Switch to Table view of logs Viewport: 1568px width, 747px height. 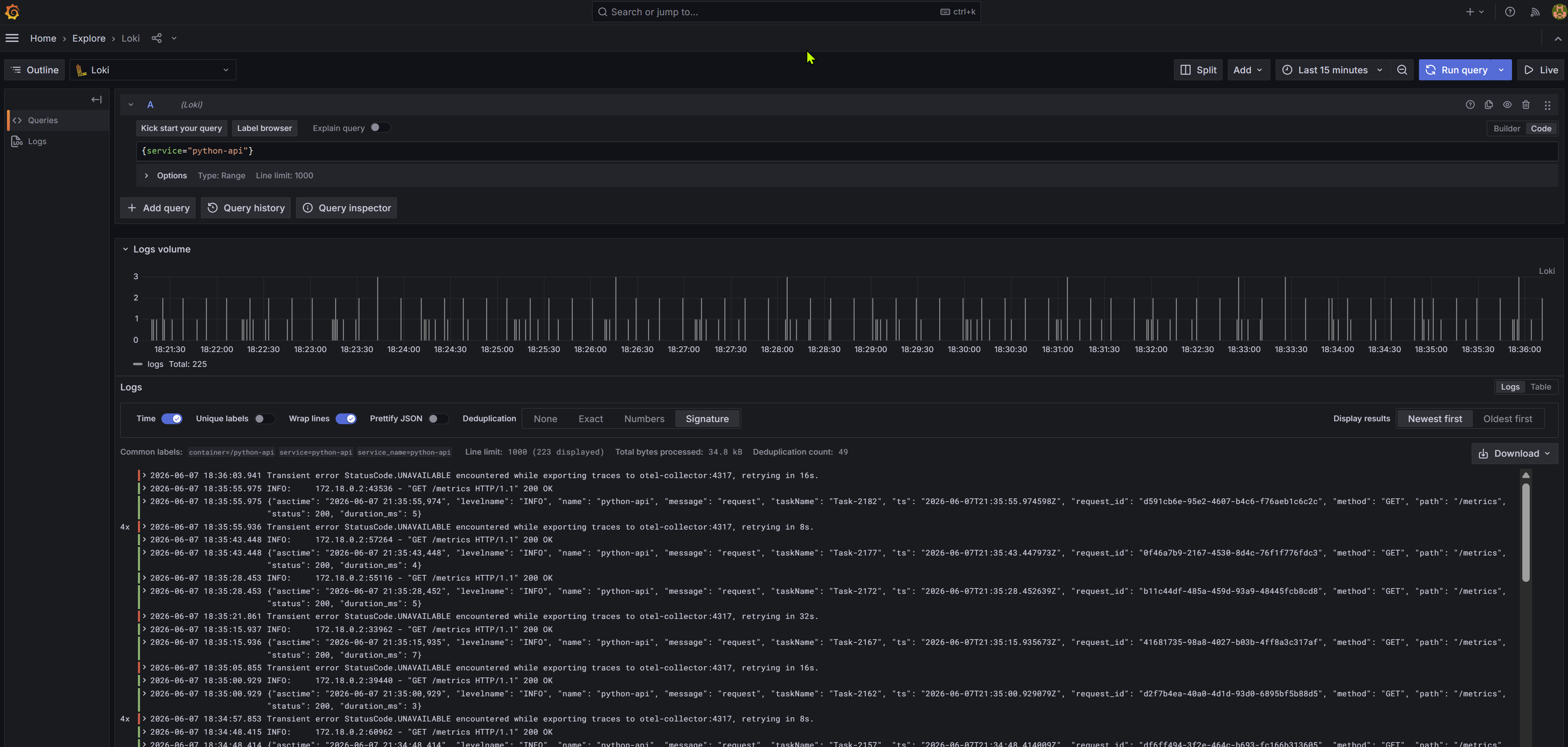tap(1540, 387)
